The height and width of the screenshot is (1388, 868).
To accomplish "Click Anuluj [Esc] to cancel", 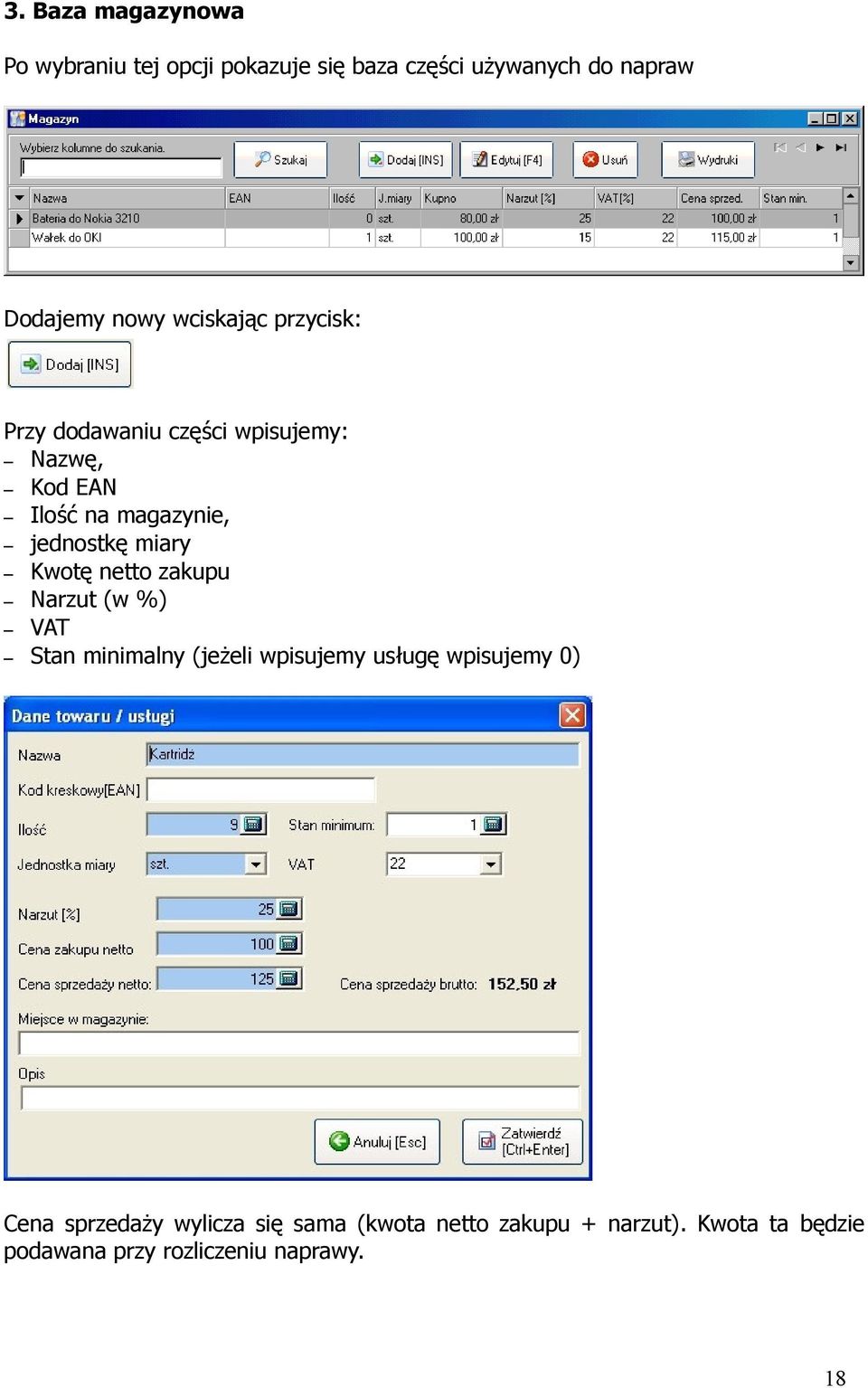I will tap(377, 1141).
